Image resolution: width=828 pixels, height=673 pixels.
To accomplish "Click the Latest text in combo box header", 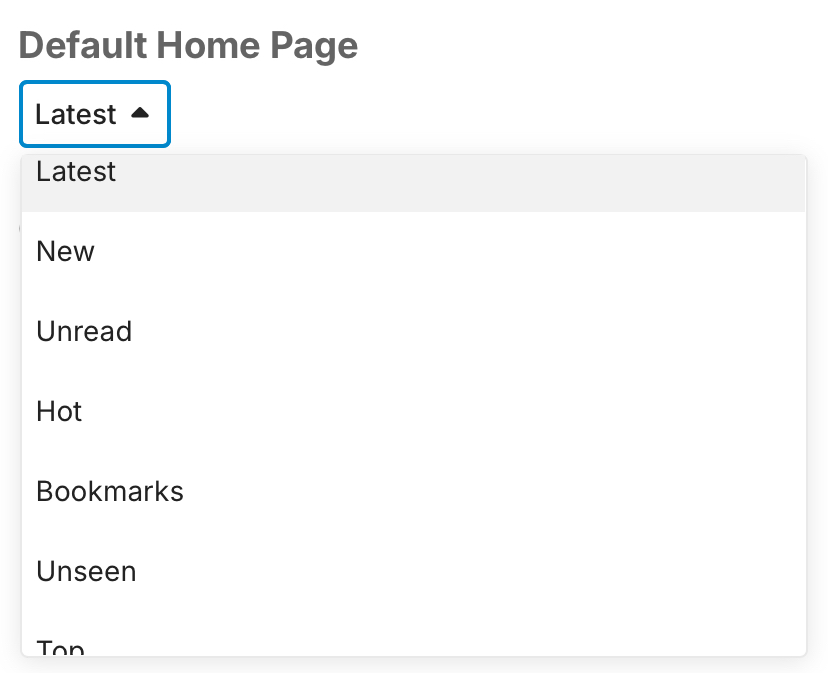I will click(x=76, y=114).
